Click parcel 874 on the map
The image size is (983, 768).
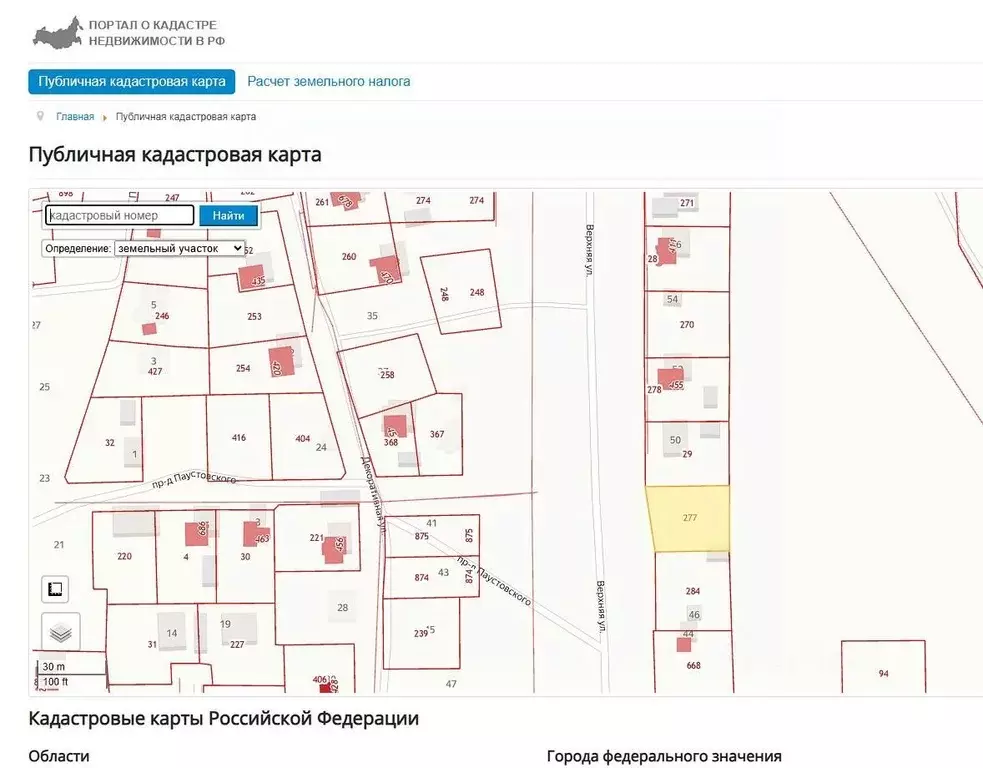pyautogui.click(x=421, y=577)
